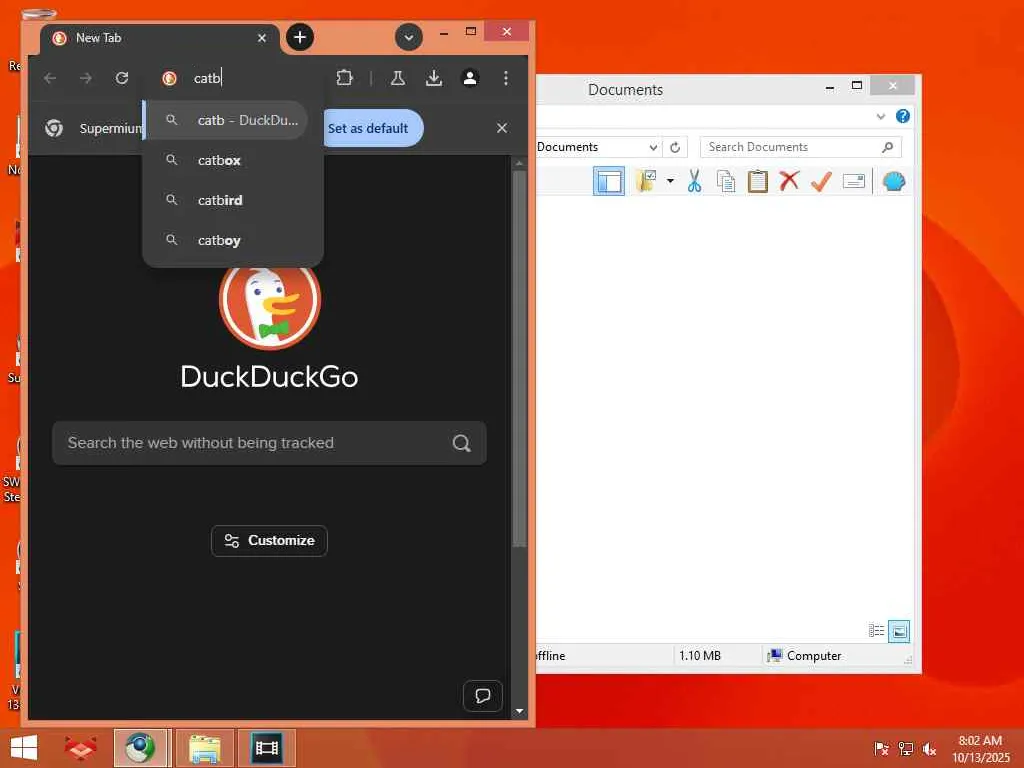
Task: Click the browser forward arrow
Action: coord(86,78)
